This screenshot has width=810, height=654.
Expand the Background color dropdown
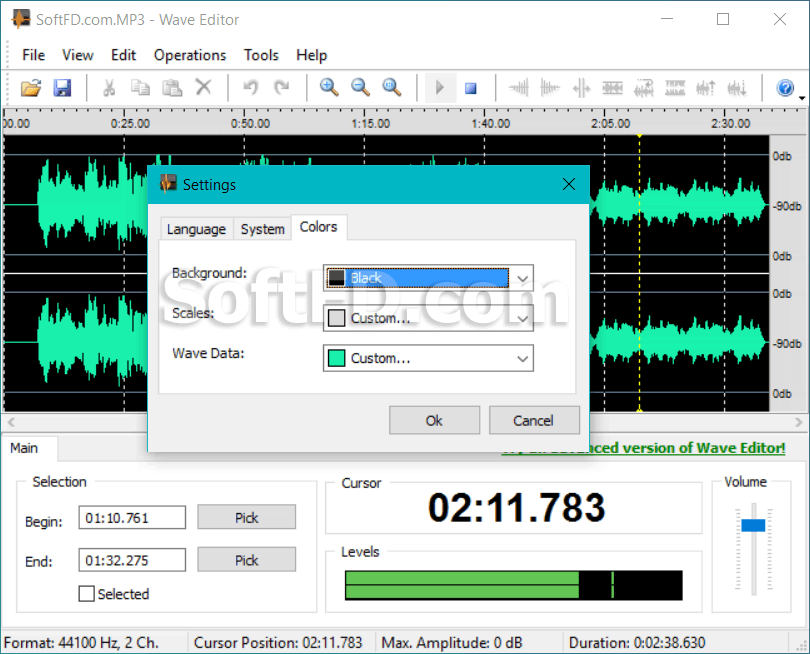[x=522, y=278]
